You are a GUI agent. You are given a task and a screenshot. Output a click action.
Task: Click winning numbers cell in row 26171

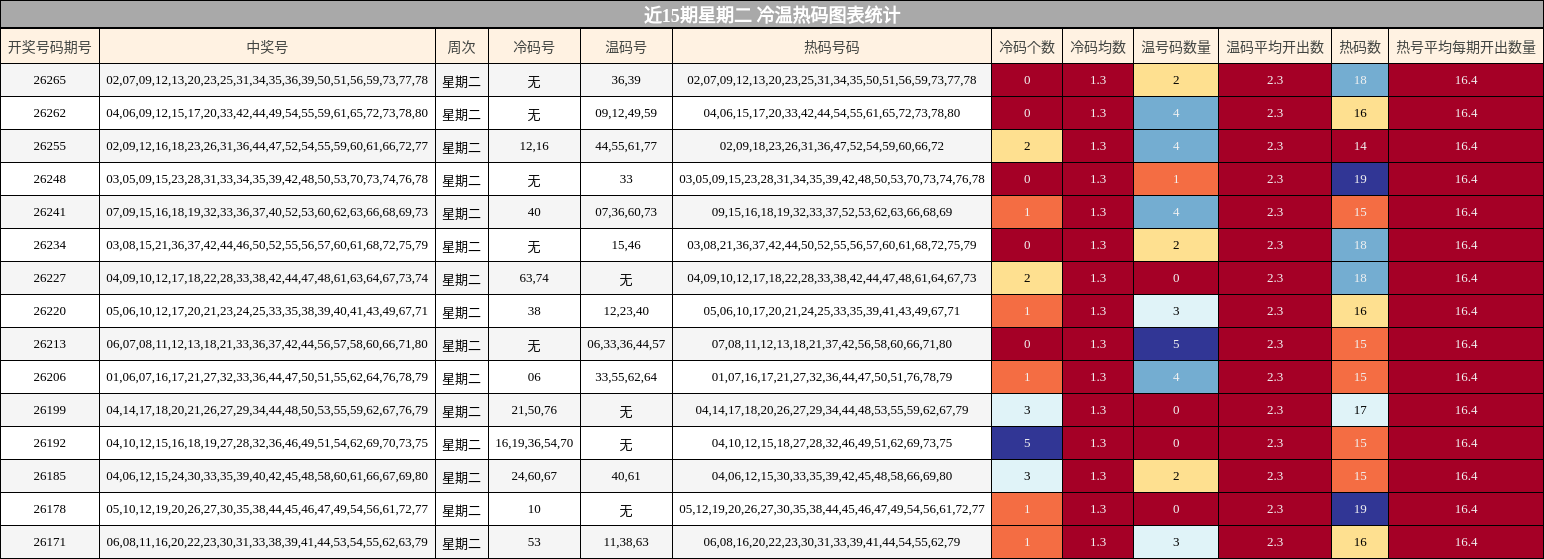(267, 542)
